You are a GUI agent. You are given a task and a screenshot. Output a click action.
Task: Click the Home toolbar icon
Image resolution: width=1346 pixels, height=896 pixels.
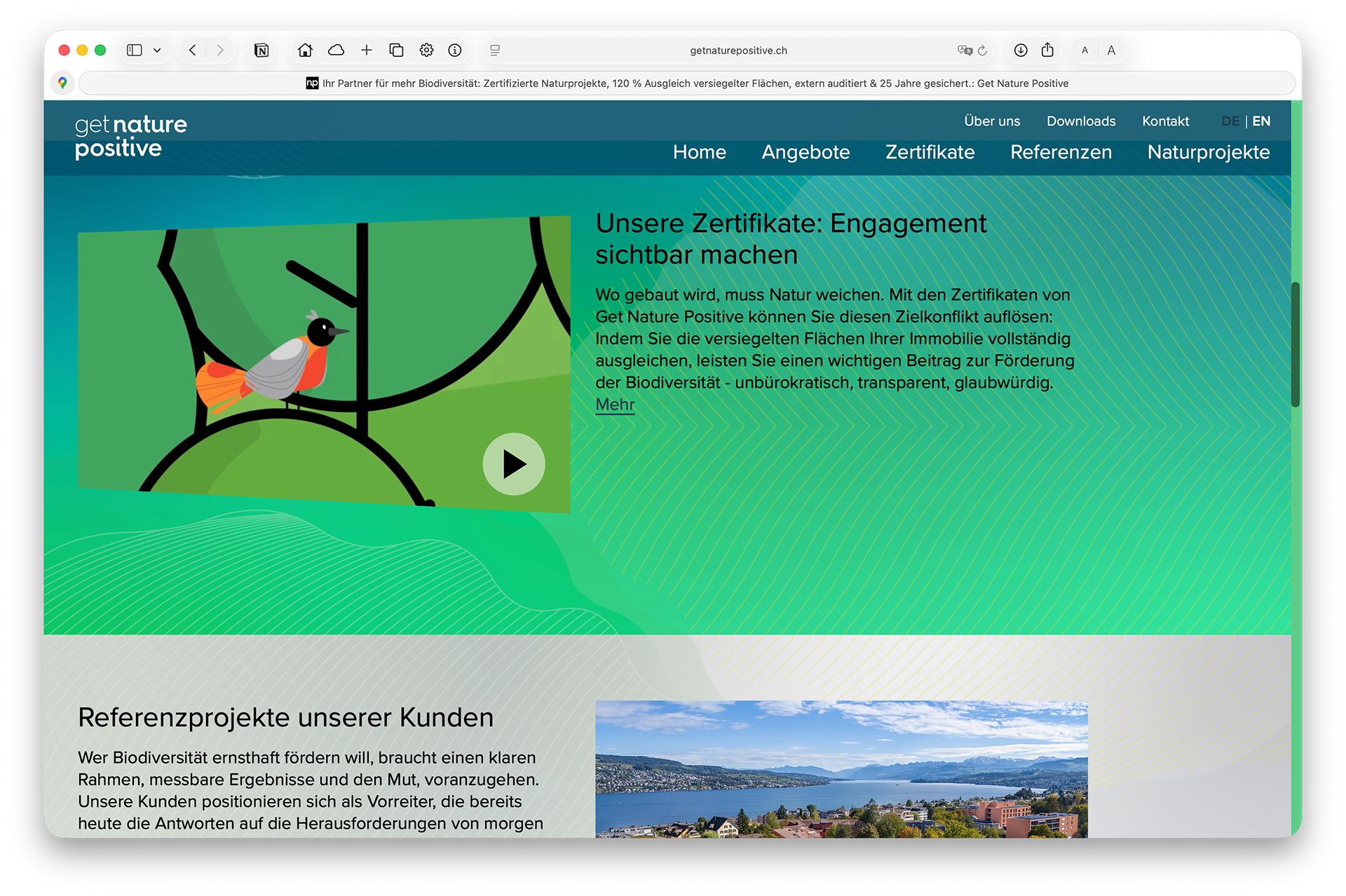[305, 50]
